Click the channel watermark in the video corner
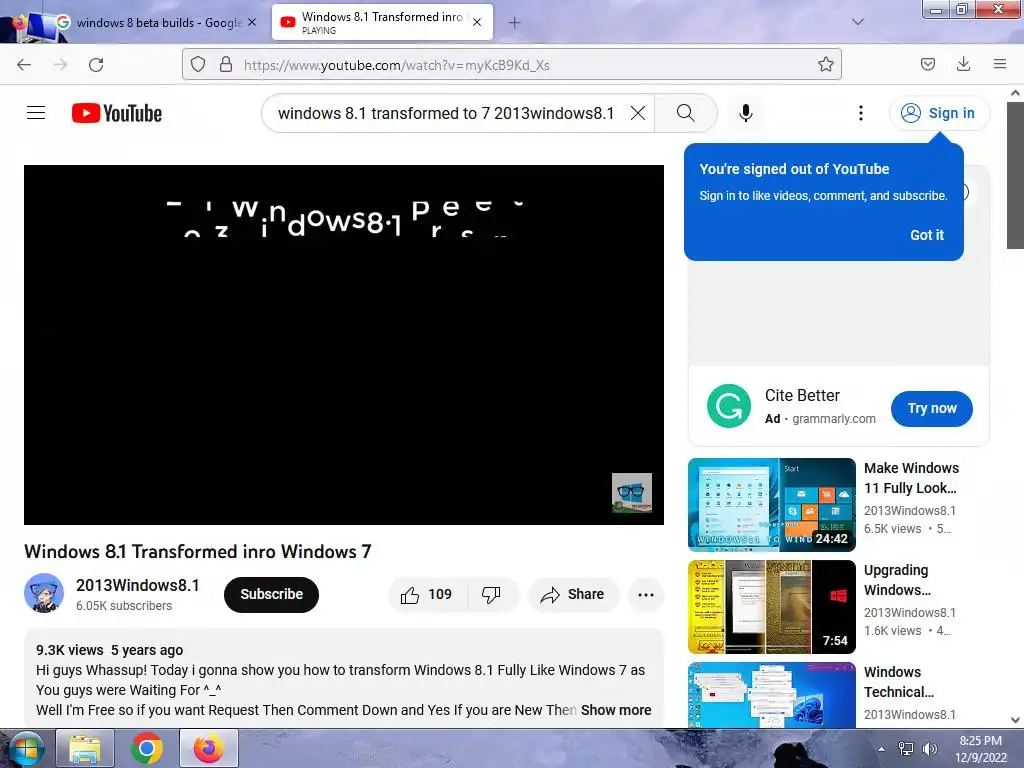The width and height of the screenshot is (1024, 768). (x=632, y=492)
